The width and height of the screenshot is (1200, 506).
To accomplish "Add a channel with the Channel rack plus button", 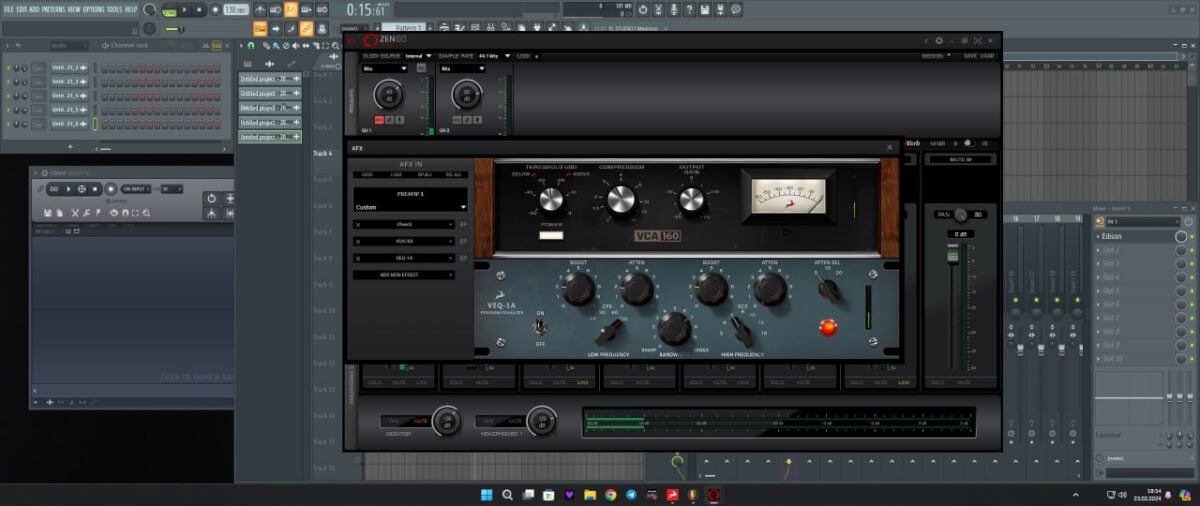I will click(70, 146).
